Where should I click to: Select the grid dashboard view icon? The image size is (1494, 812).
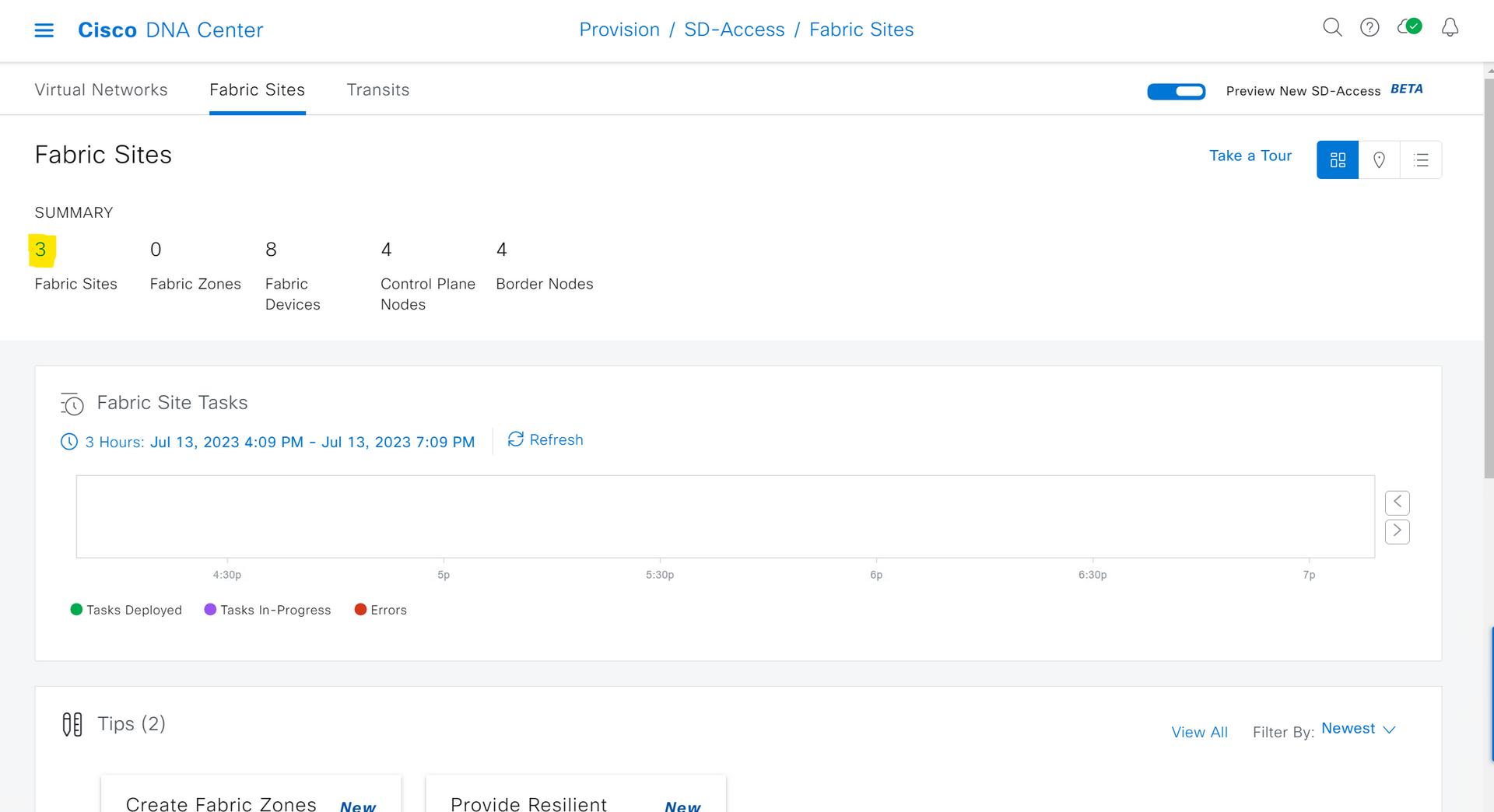[1338, 159]
